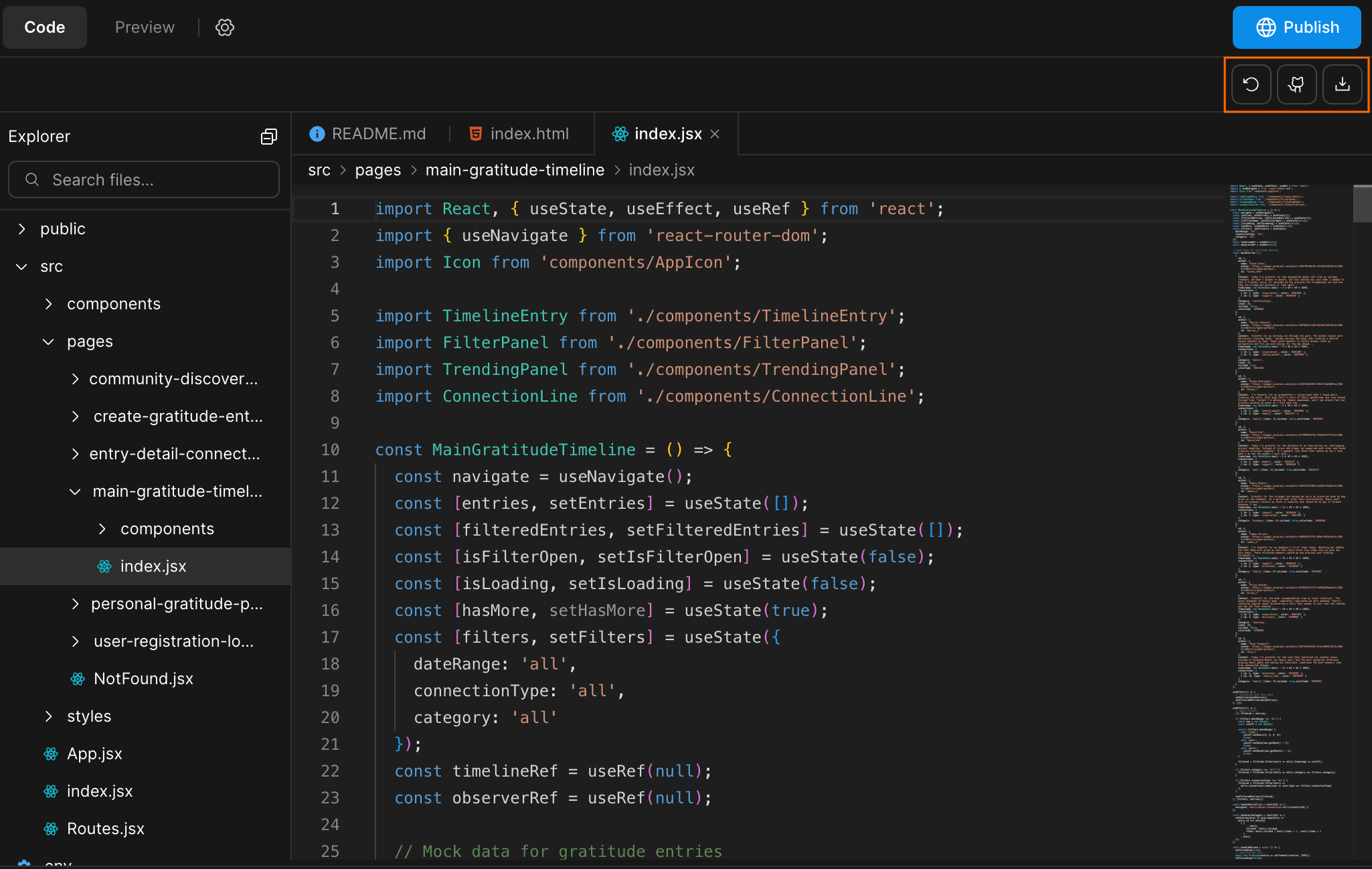Click the Publish button
The width and height of the screenshot is (1372, 869).
tap(1296, 27)
